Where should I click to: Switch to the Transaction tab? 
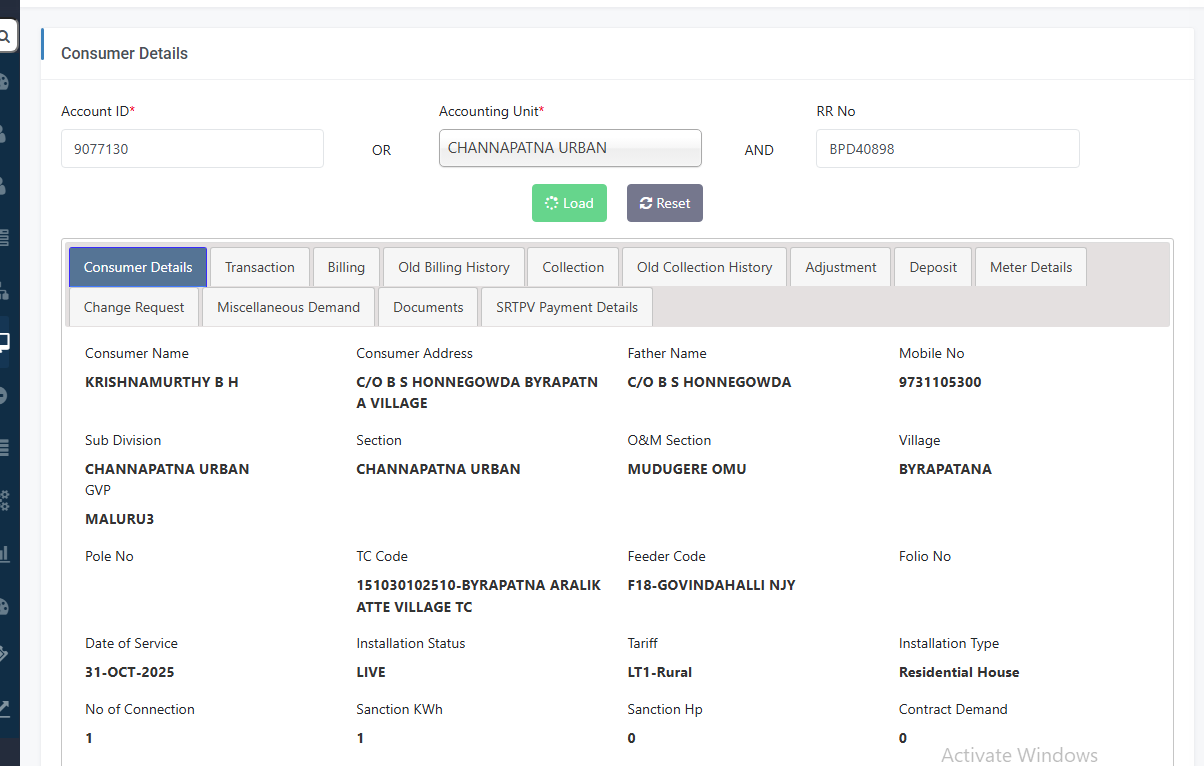[260, 267]
